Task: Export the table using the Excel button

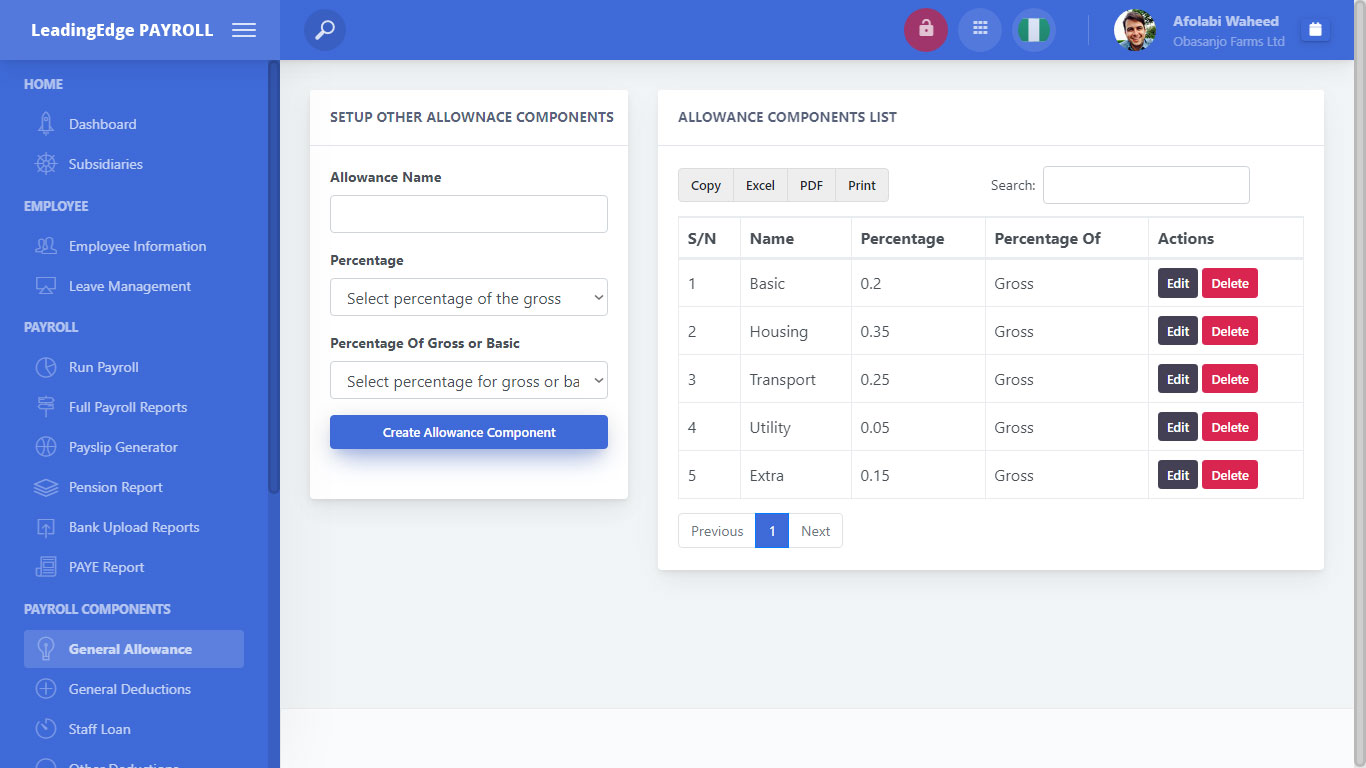Action: (x=760, y=185)
